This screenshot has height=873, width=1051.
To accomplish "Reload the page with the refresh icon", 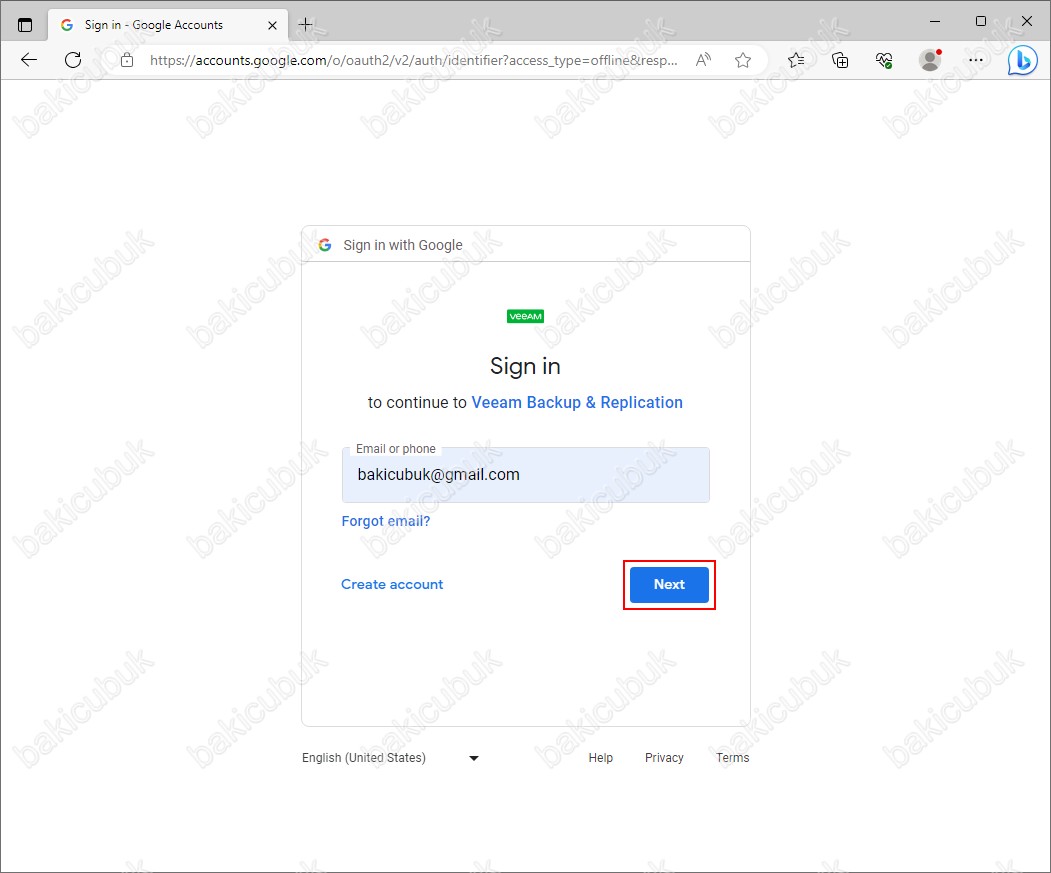I will (x=73, y=60).
